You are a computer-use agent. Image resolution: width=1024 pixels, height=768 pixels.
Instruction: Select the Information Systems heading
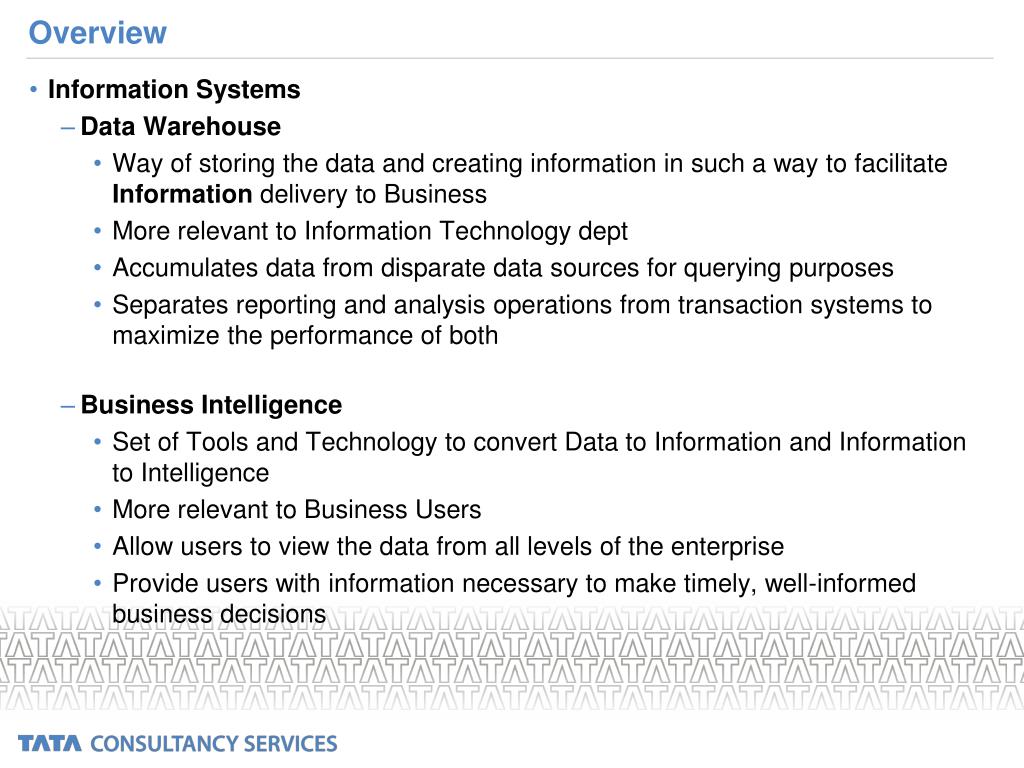[x=174, y=89]
